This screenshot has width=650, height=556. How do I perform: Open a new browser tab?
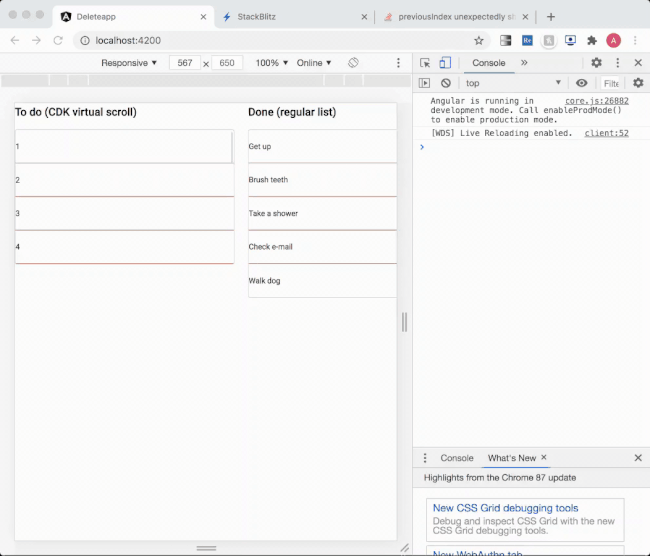[x=551, y=17]
